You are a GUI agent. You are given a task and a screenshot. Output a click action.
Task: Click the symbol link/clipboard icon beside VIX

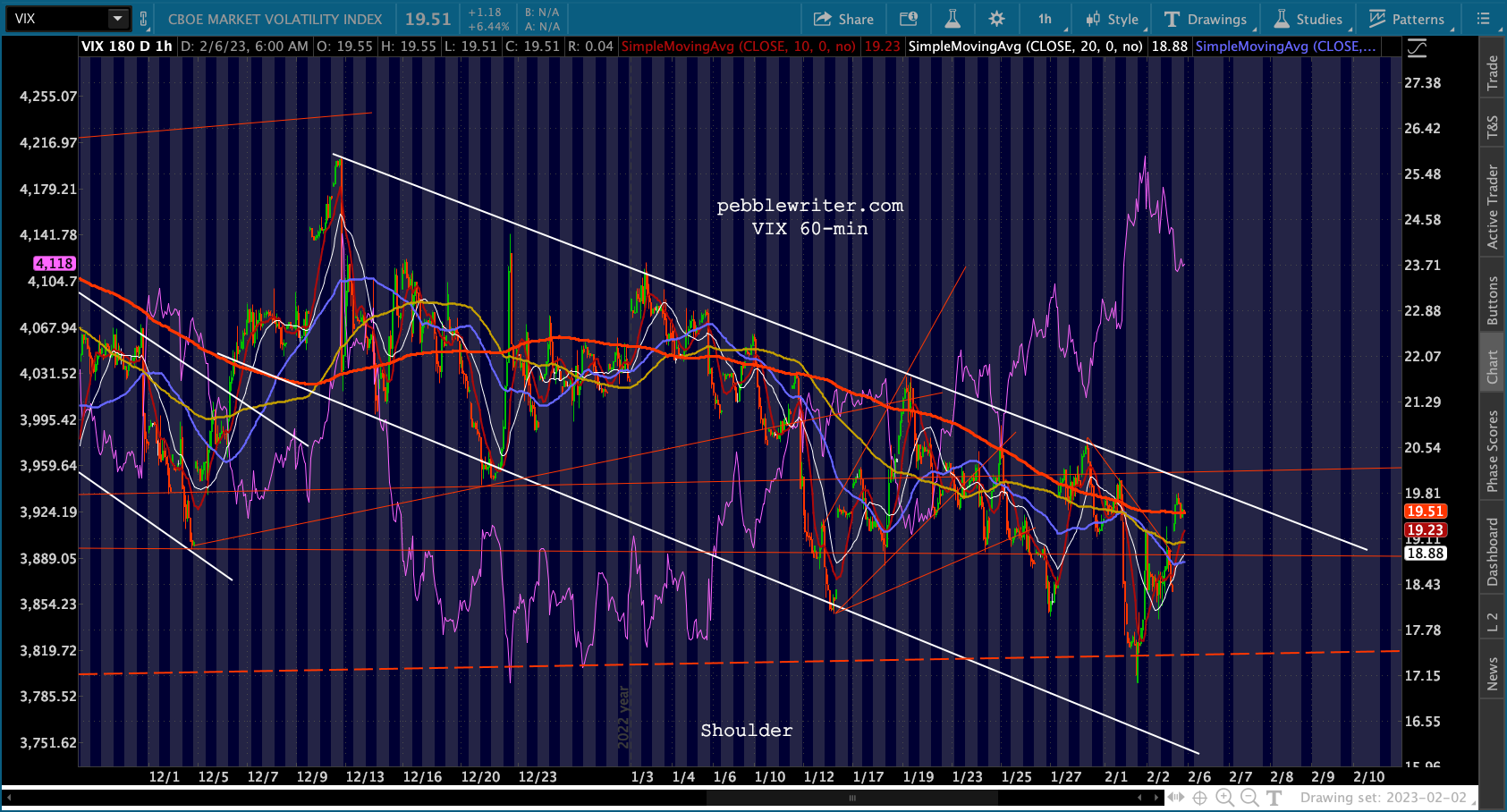[x=143, y=19]
